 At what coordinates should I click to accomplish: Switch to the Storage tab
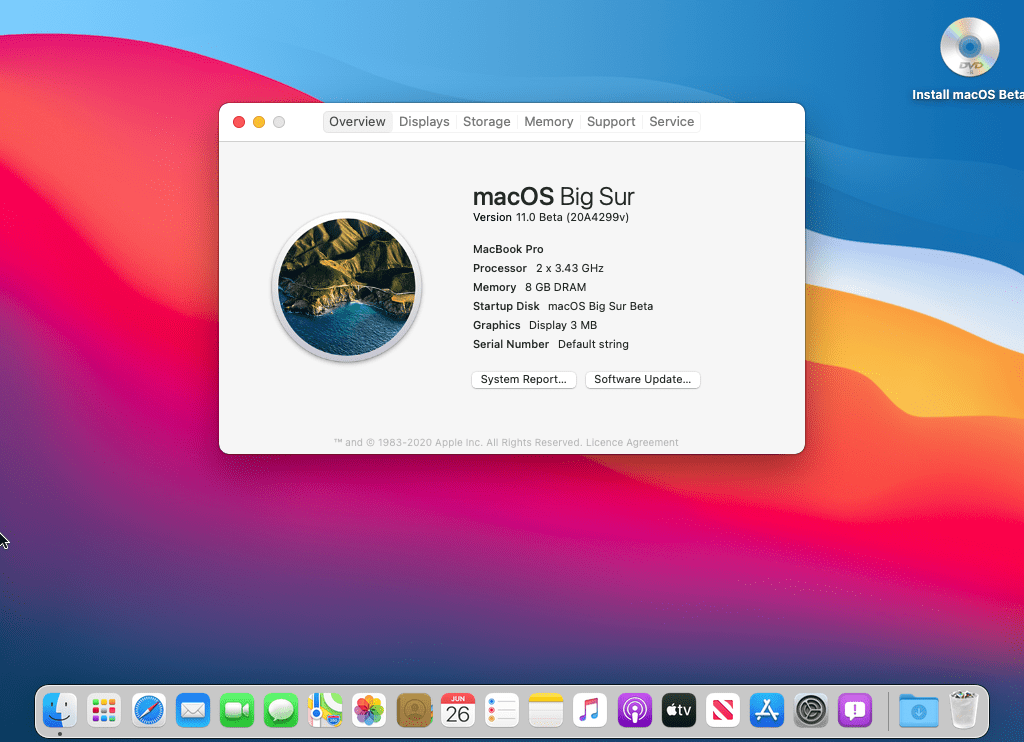tap(487, 122)
